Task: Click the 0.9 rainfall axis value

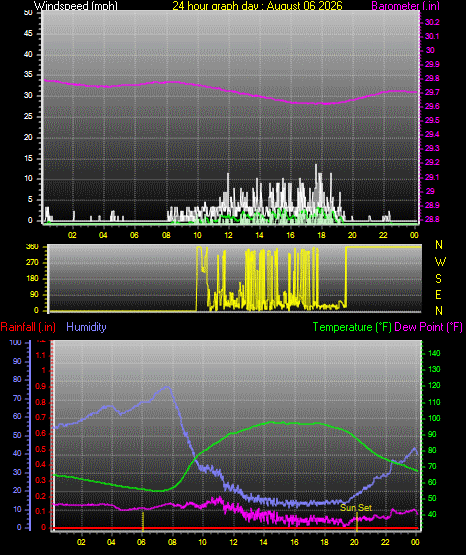Action: pos(41,387)
